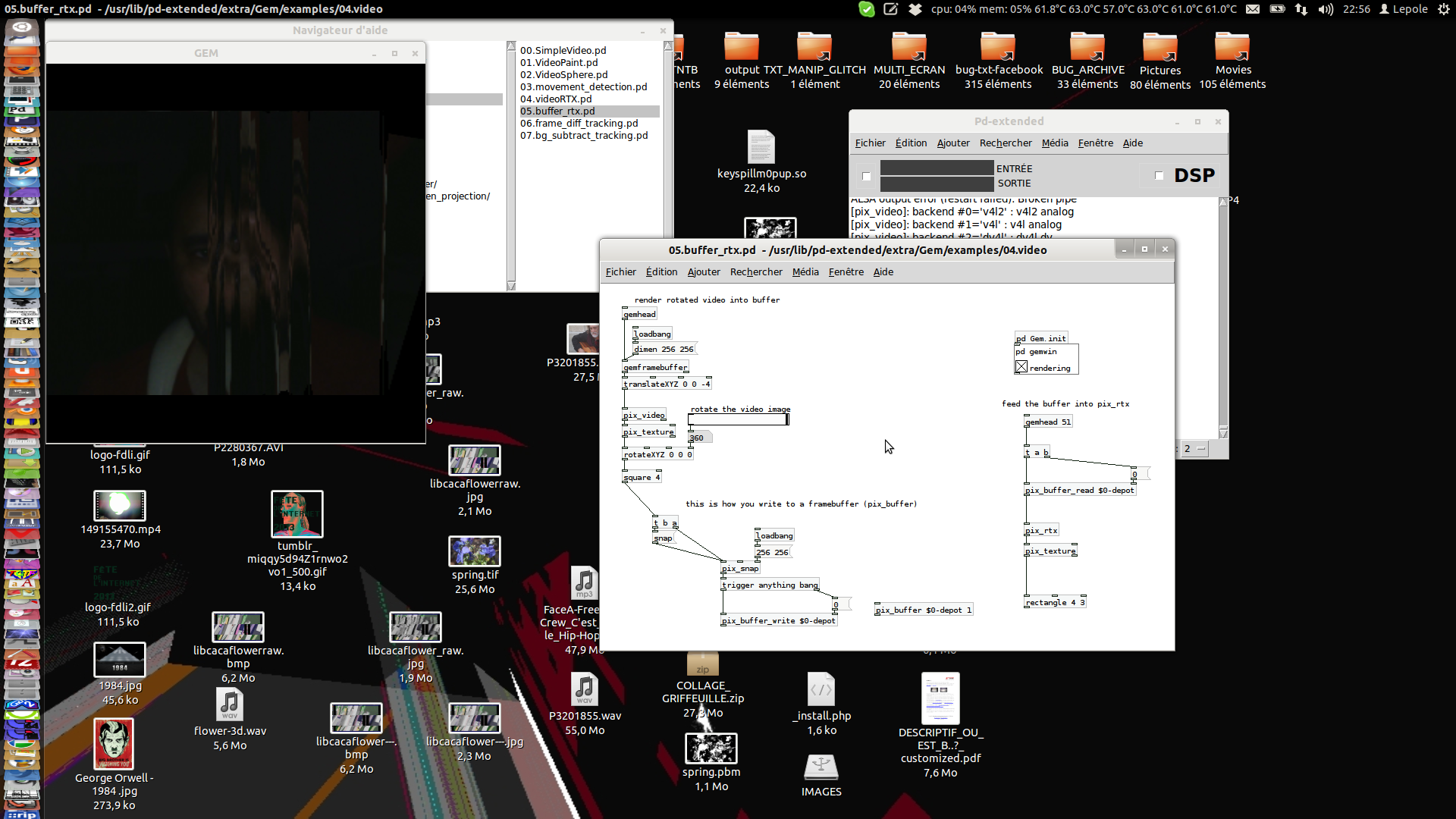Open the Ajouter menu in the patch window
The height and width of the screenshot is (819, 1456).
tap(703, 271)
